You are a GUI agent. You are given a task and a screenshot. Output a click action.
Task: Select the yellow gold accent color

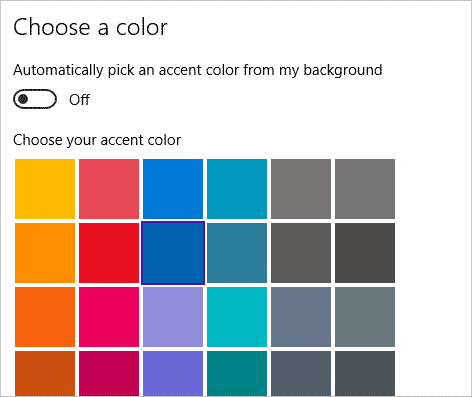45,189
